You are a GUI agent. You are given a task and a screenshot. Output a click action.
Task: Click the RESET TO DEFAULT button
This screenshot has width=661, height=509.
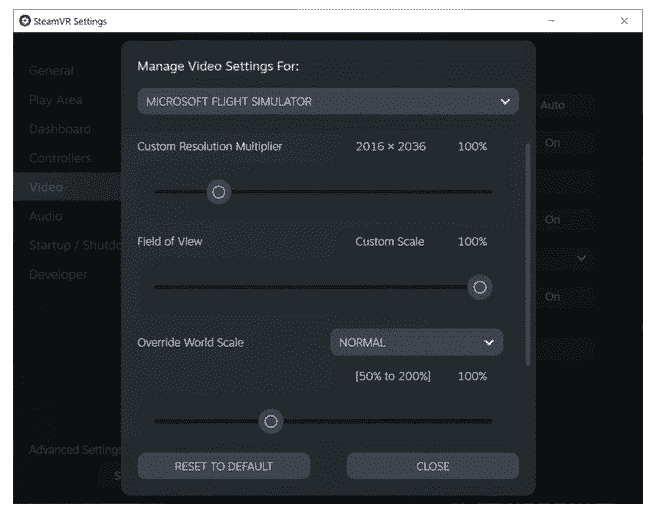pos(224,466)
